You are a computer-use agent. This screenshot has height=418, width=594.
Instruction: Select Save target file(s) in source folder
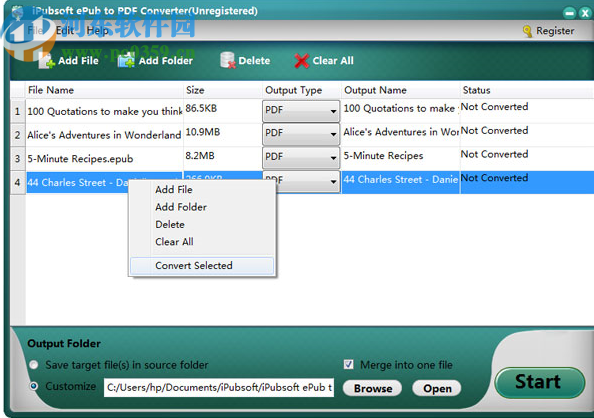pyautogui.click(x=34, y=365)
